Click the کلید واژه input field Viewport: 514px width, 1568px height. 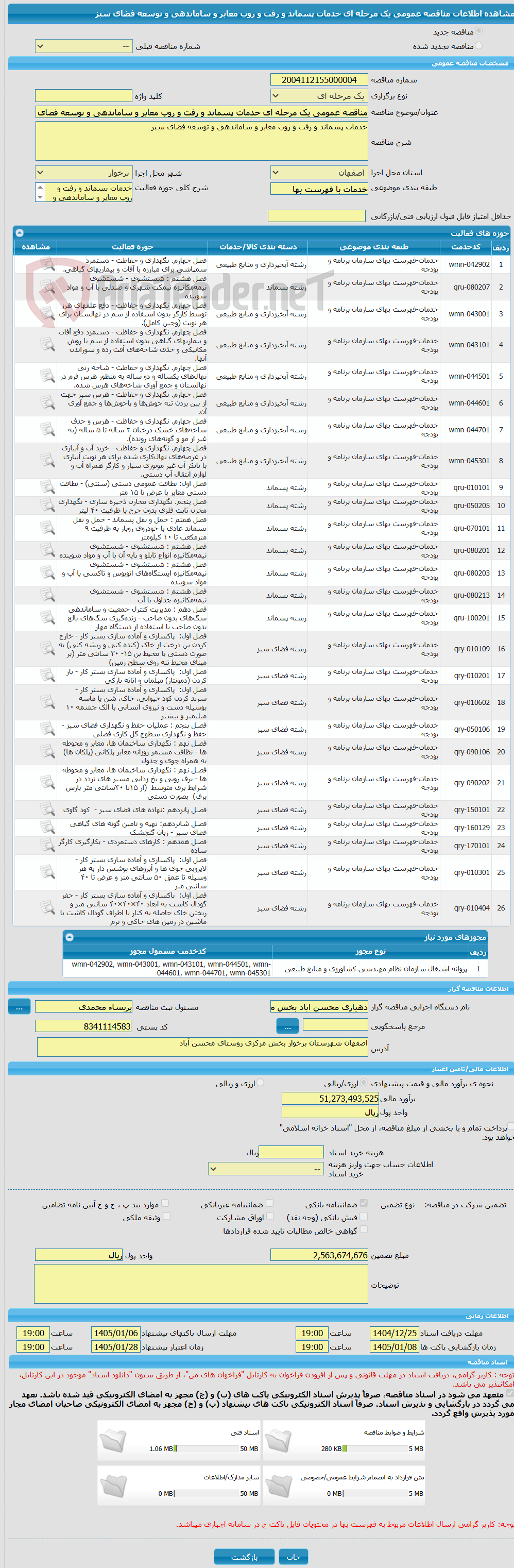pos(84,96)
